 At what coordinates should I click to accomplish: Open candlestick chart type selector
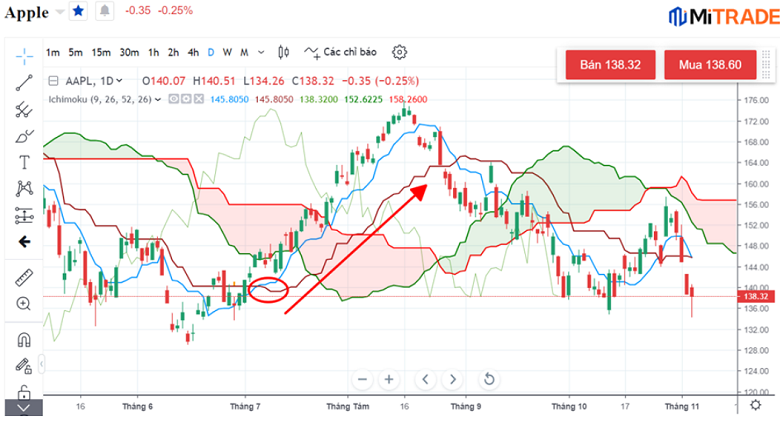(284, 52)
